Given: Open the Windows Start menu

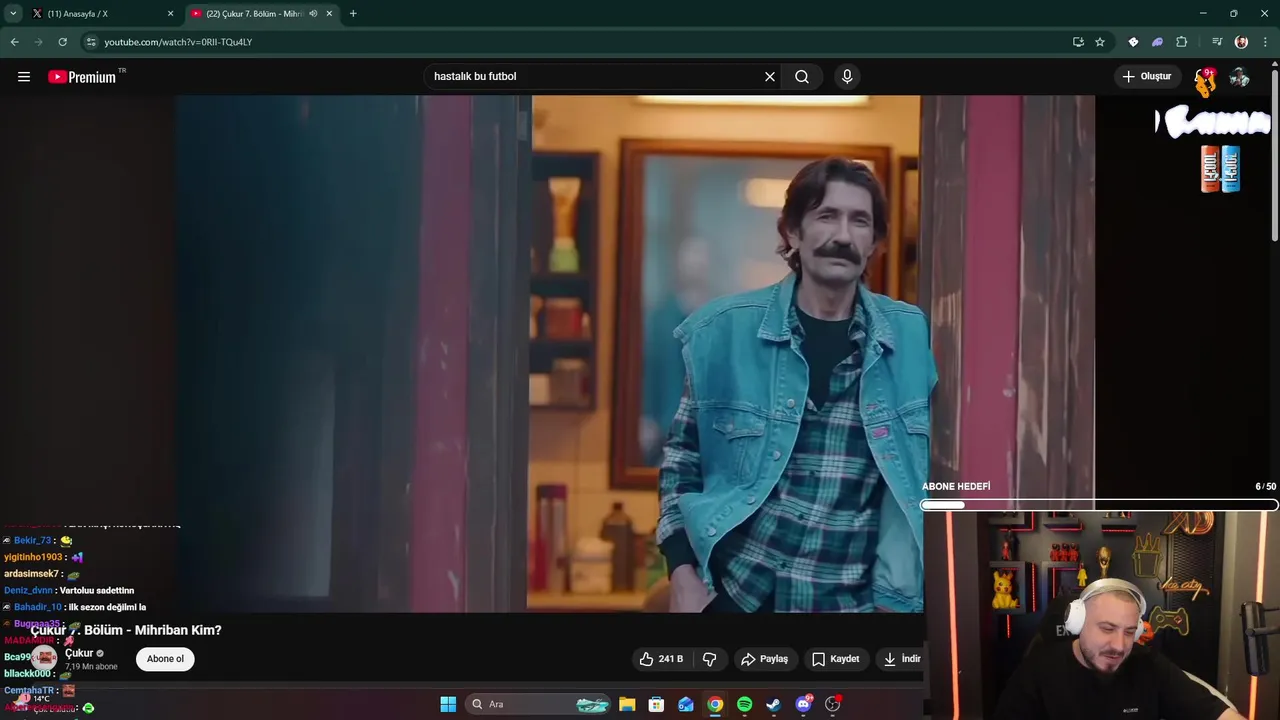Looking at the screenshot, I should point(448,704).
